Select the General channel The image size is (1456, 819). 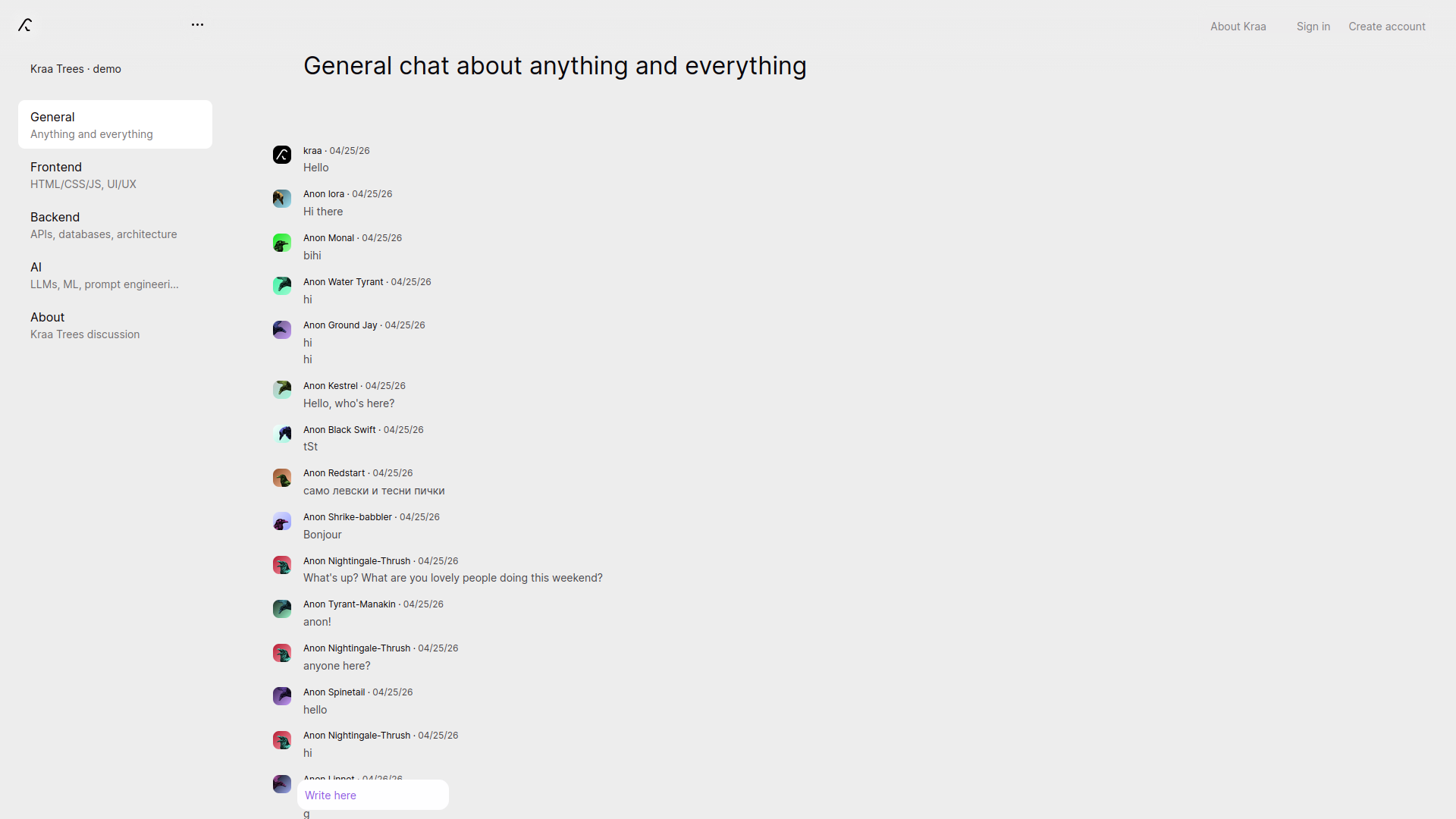(x=115, y=124)
